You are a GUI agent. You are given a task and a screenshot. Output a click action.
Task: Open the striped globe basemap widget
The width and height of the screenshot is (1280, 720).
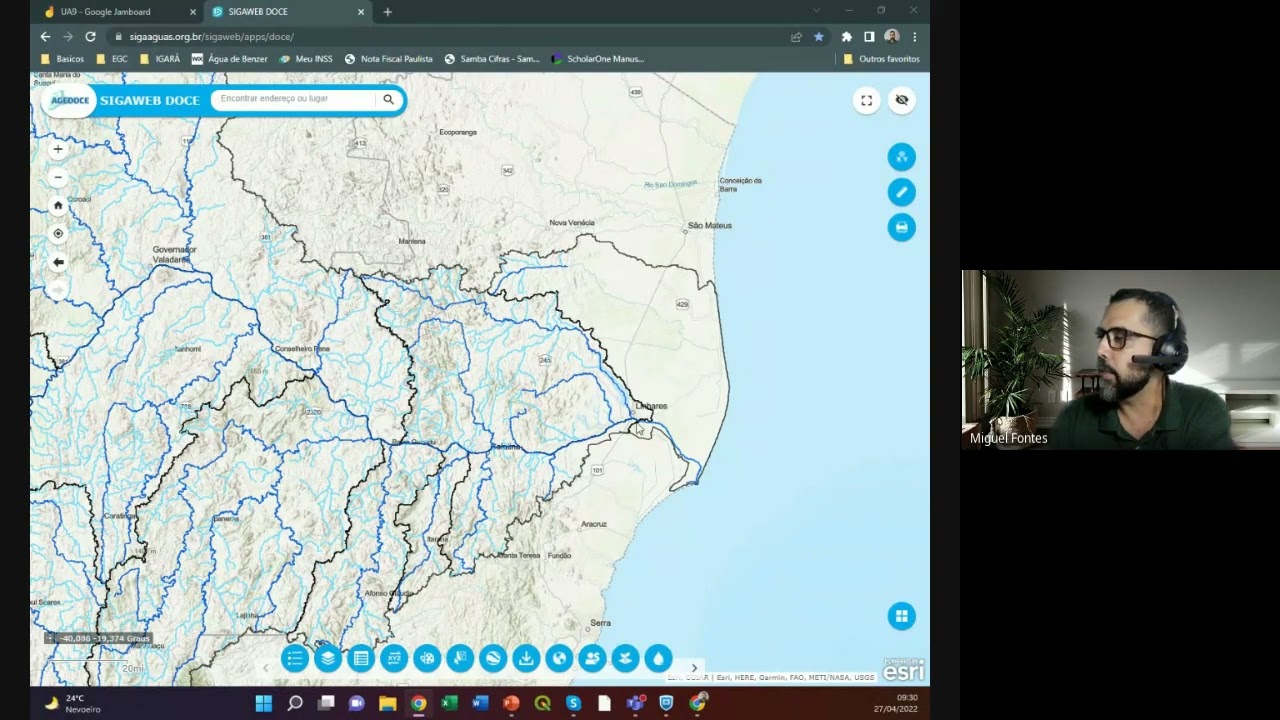tap(493, 658)
